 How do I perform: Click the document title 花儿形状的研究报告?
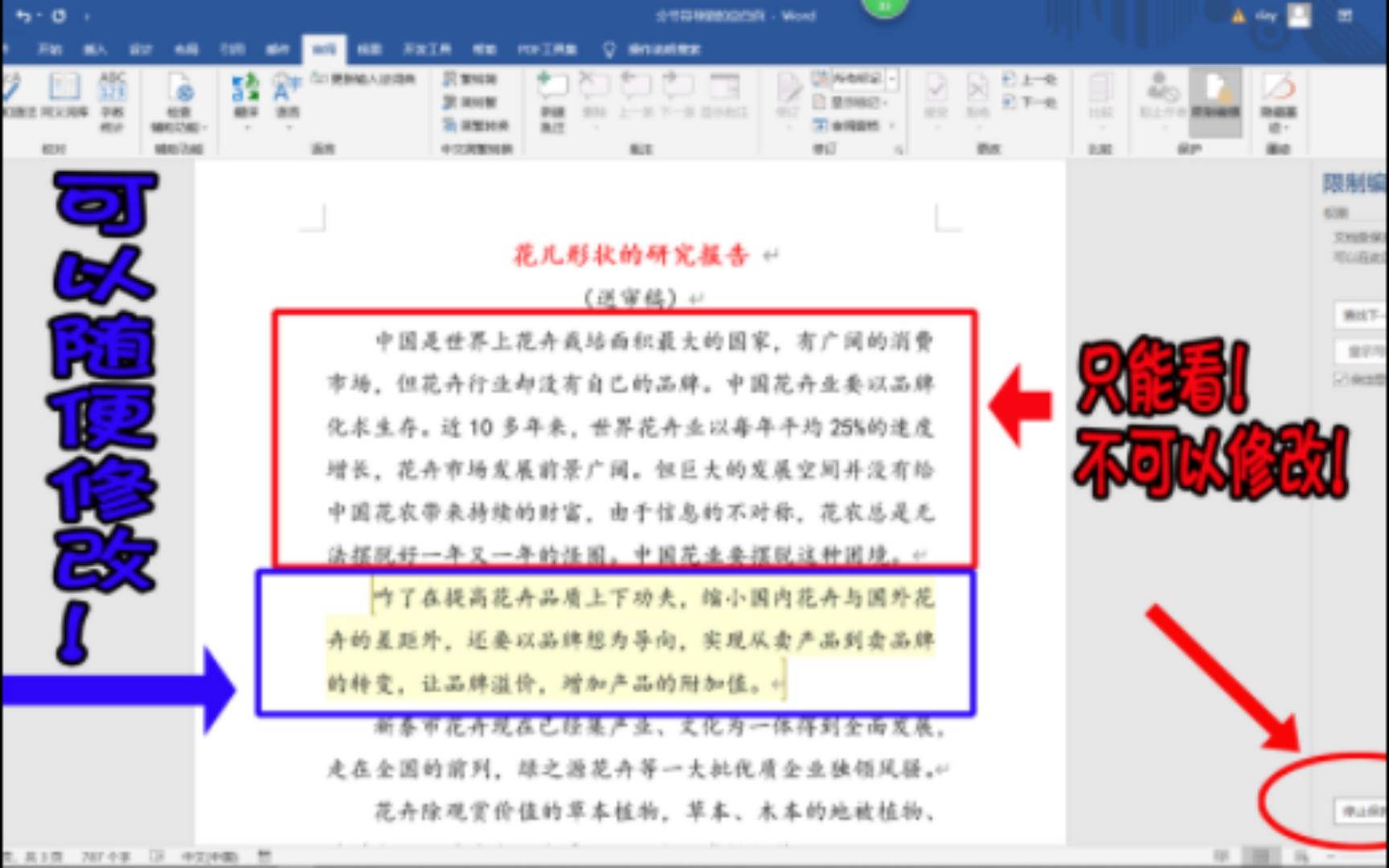(x=631, y=255)
